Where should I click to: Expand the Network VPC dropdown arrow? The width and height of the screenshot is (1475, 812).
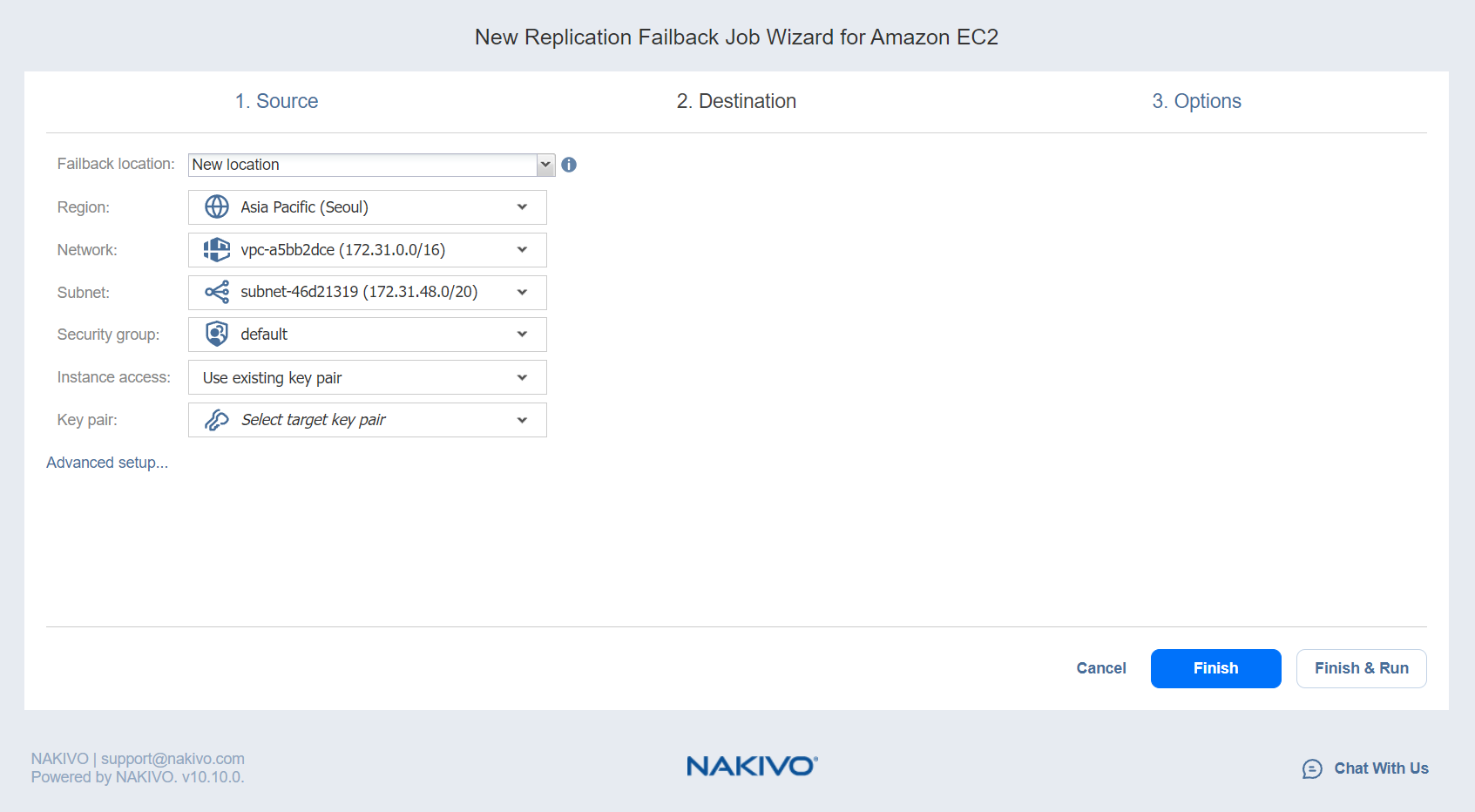[x=522, y=250]
